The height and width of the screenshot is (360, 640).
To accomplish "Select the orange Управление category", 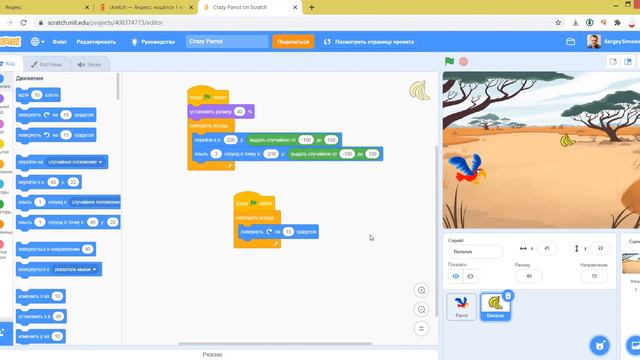I will pyautogui.click(x=2, y=164).
